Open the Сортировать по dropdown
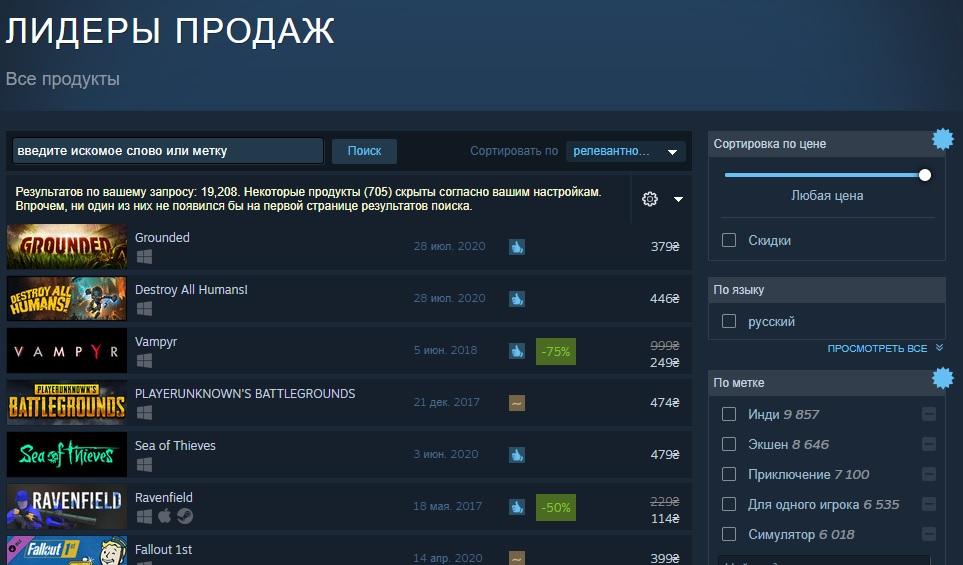 tap(626, 151)
